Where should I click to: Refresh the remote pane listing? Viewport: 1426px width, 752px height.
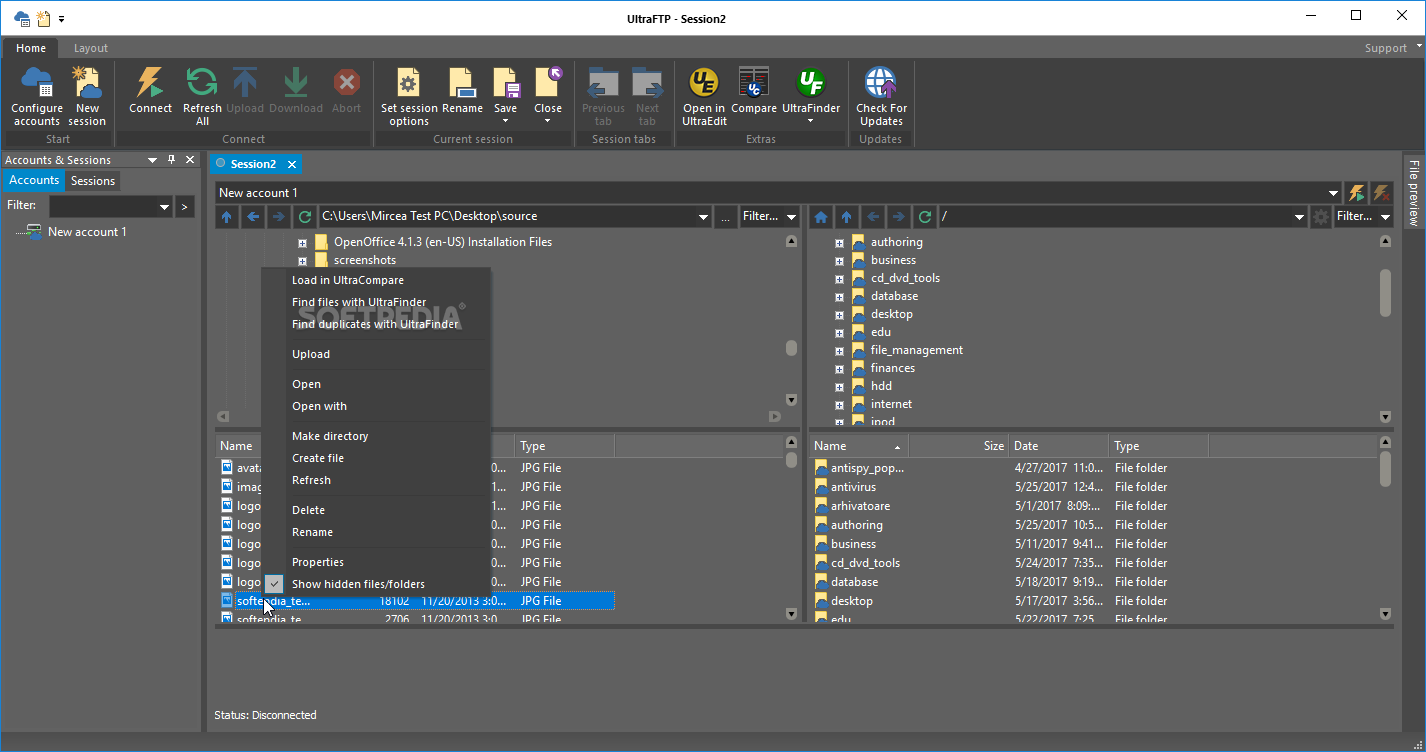click(x=925, y=216)
